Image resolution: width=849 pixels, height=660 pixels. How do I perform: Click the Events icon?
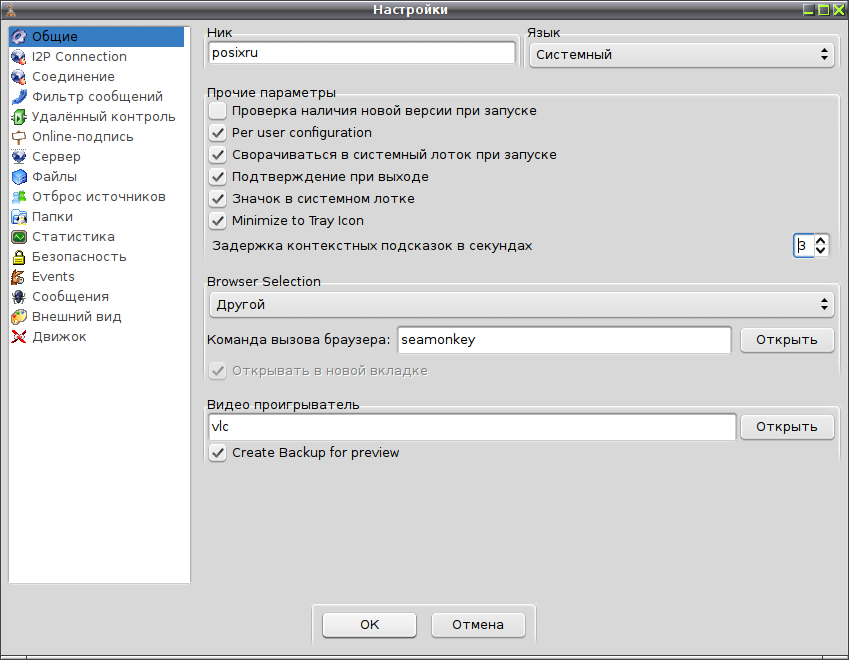(19, 277)
